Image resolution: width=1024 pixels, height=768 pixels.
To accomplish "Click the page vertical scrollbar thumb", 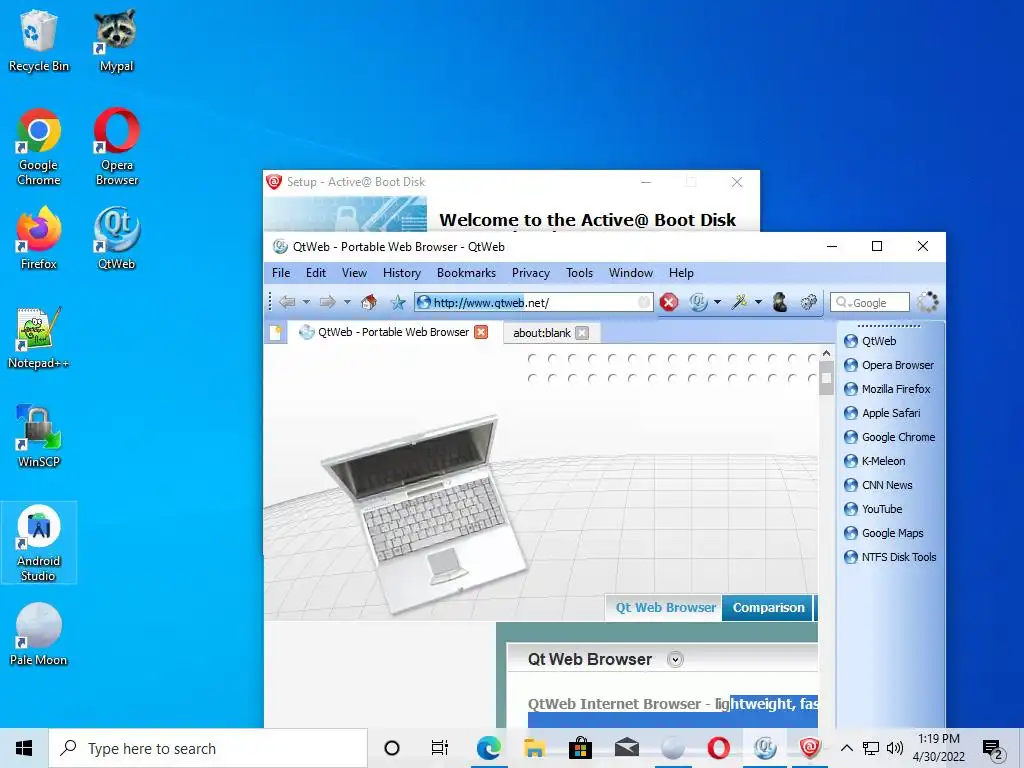I will pos(826,379).
